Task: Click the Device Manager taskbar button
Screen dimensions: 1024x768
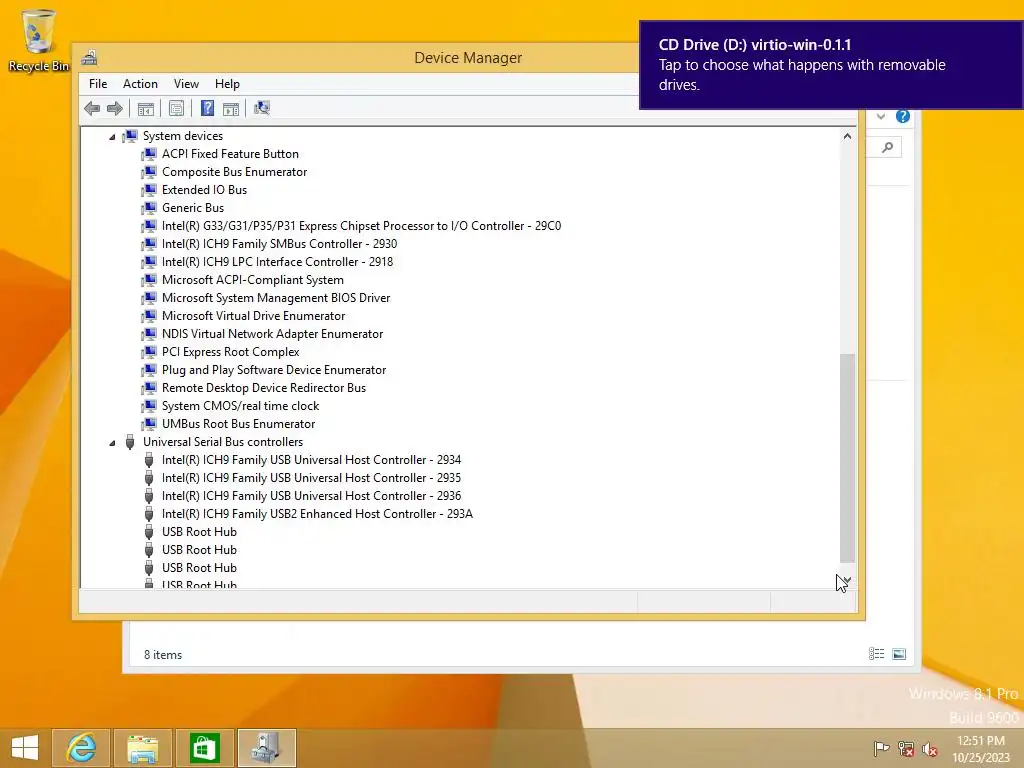Action: (266, 748)
